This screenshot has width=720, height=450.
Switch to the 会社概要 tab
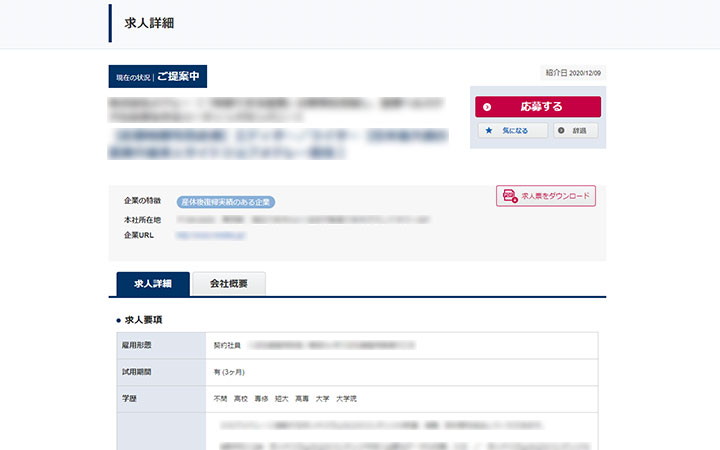pyautogui.click(x=229, y=284)
